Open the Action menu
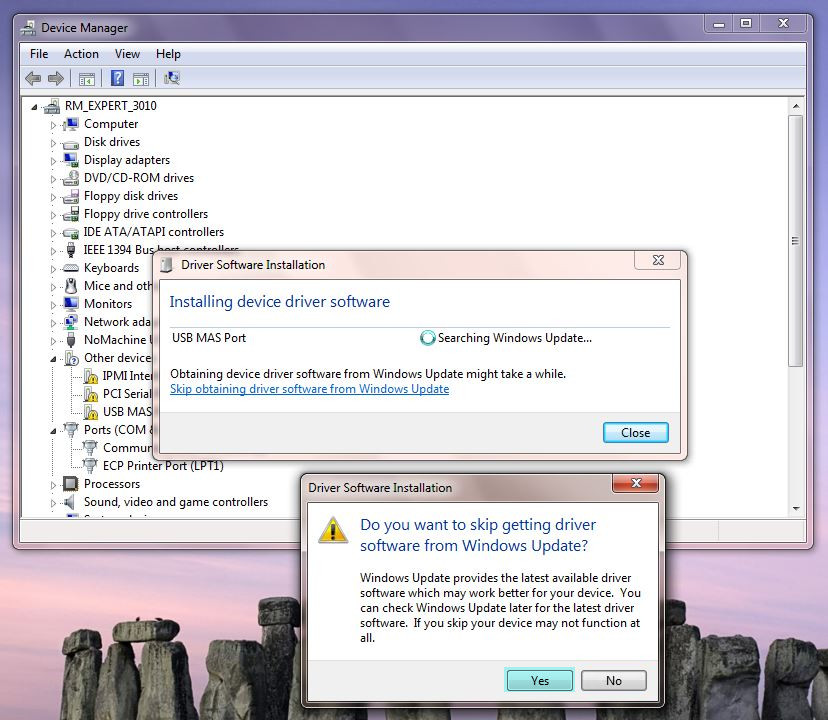Viewport: 828px width, 720px height. point(81,54)
